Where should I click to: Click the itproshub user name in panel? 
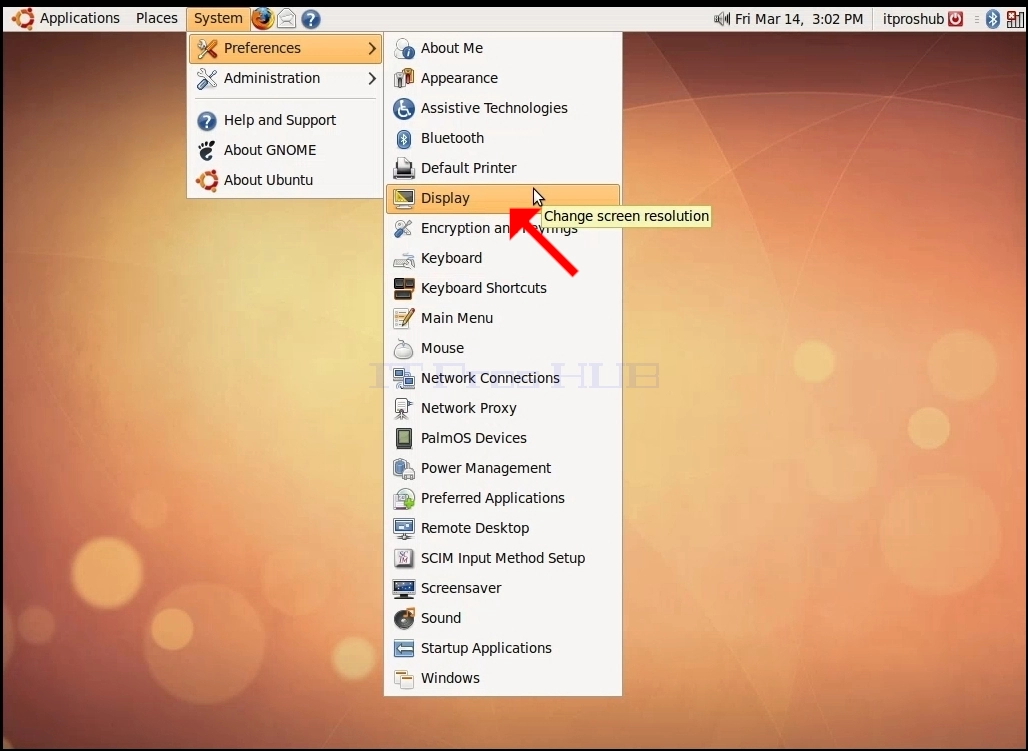[913, 19]
